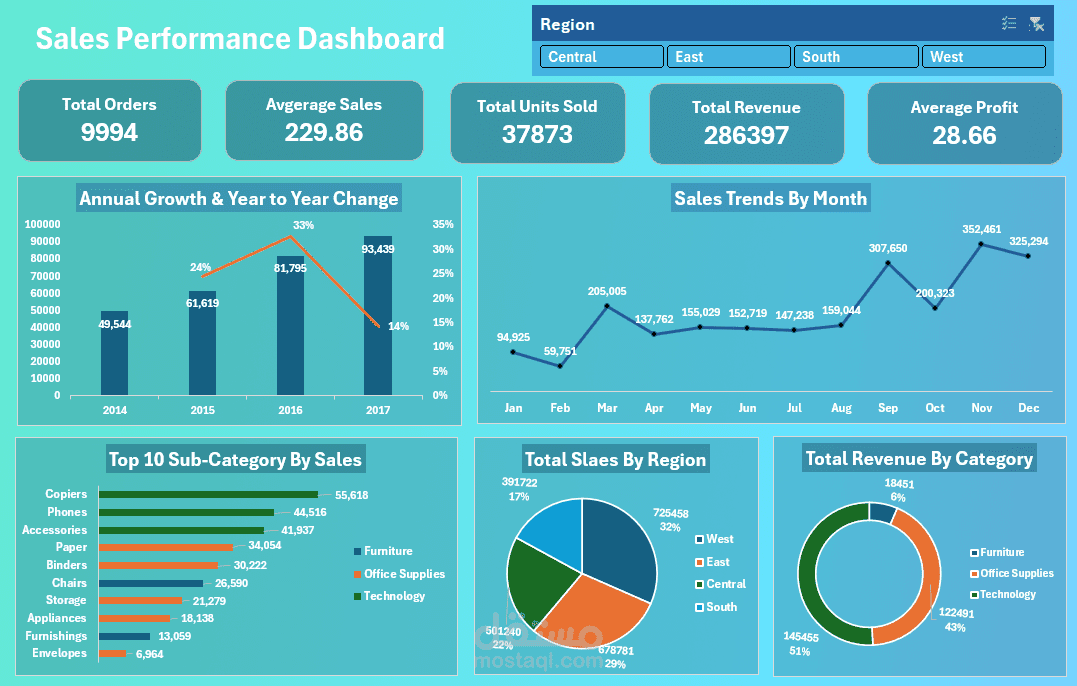
Task: Enable multi-select on the Region slicer
Action: tap(1009, 23)
